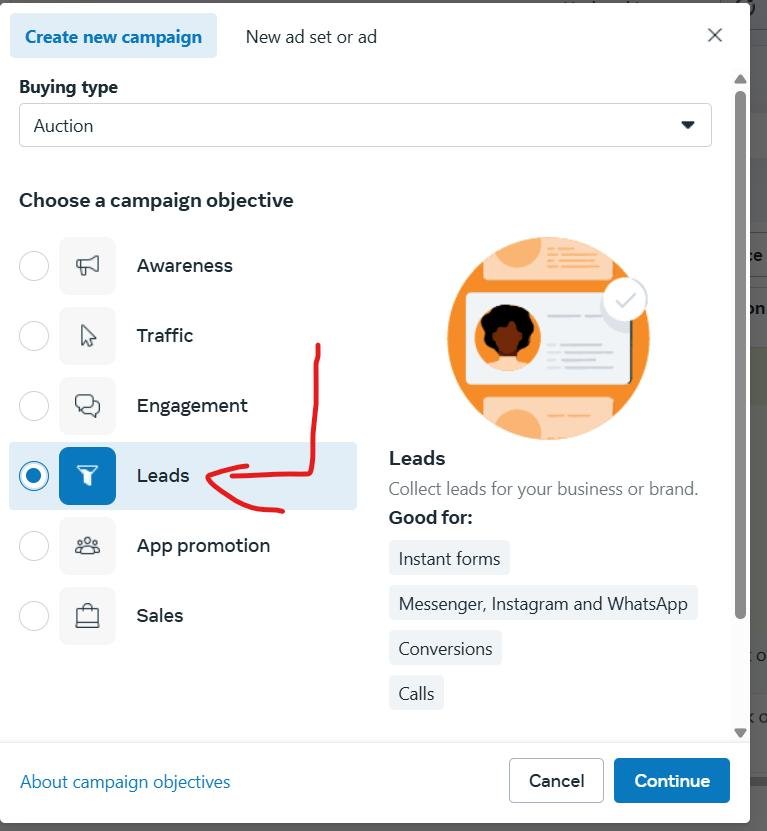Open About campaign objectives link
The height and width of the screenshot is (831, 767).
pos(125,782)
